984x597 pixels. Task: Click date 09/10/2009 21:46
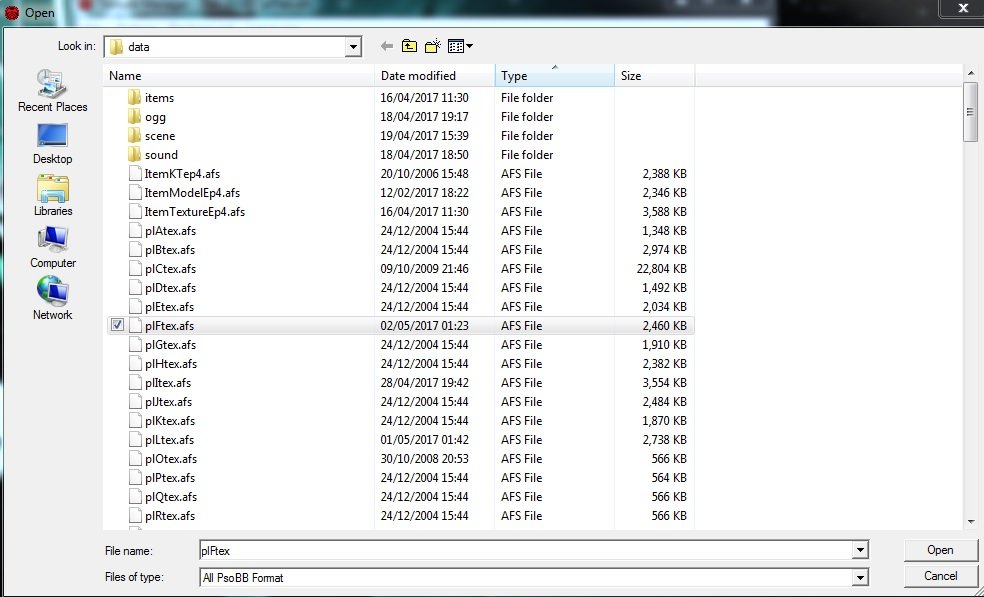coord(424,269)
